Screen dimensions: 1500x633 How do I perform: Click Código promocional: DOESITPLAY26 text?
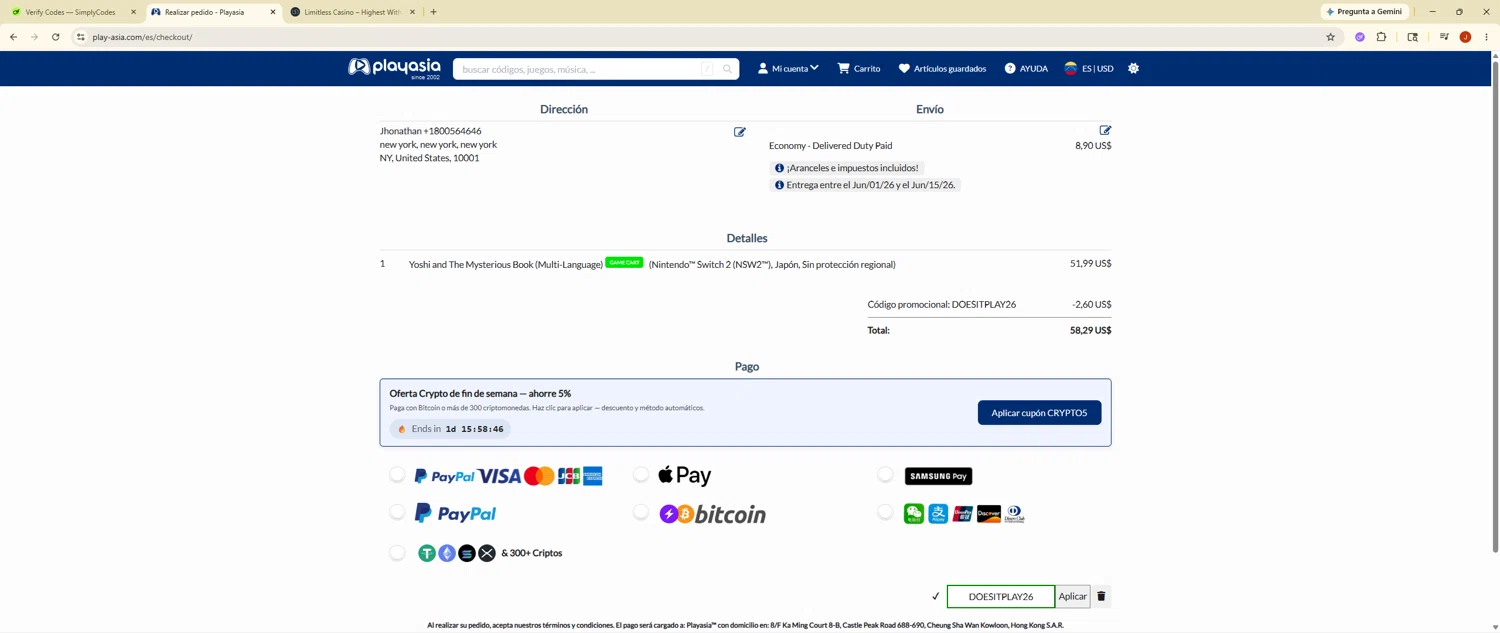942,304
